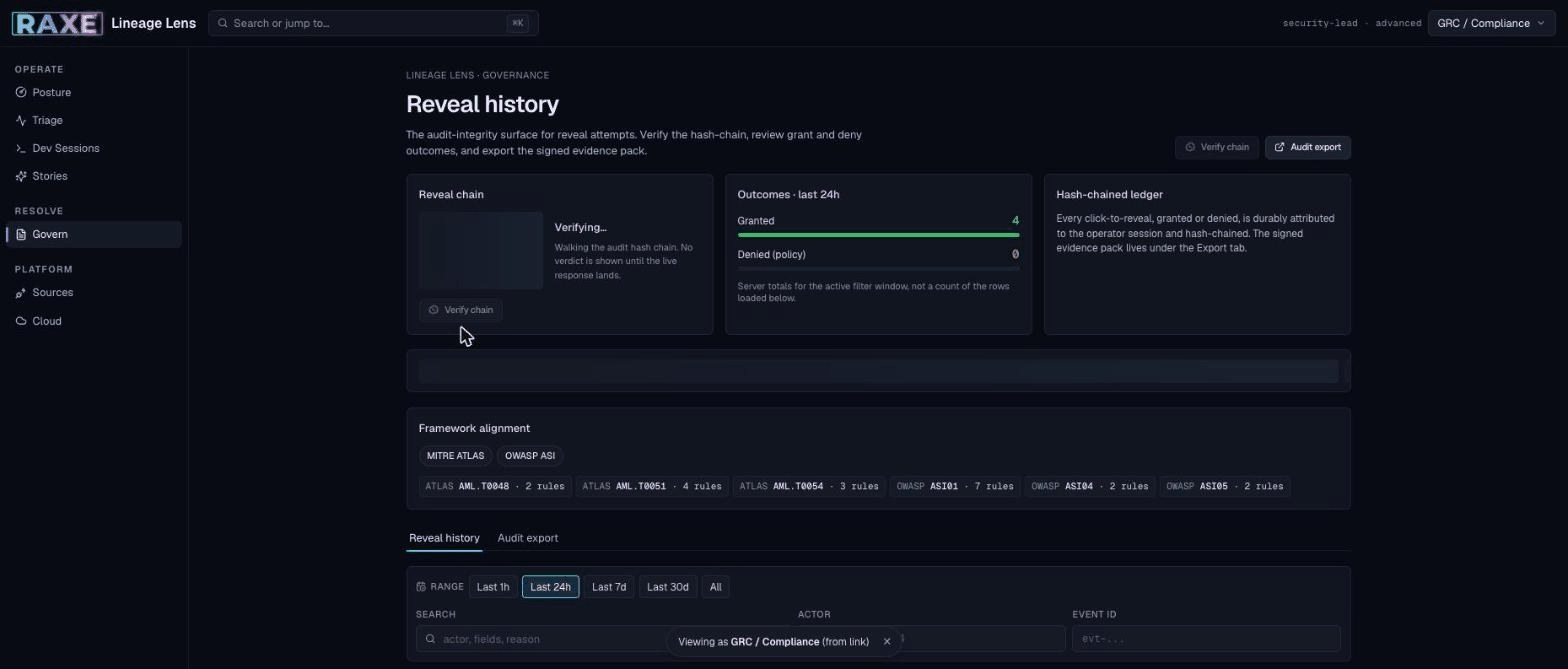The image size is (1568, 669).
Task: Click the Triage pulse icon
Action: [x=21, y=120]
